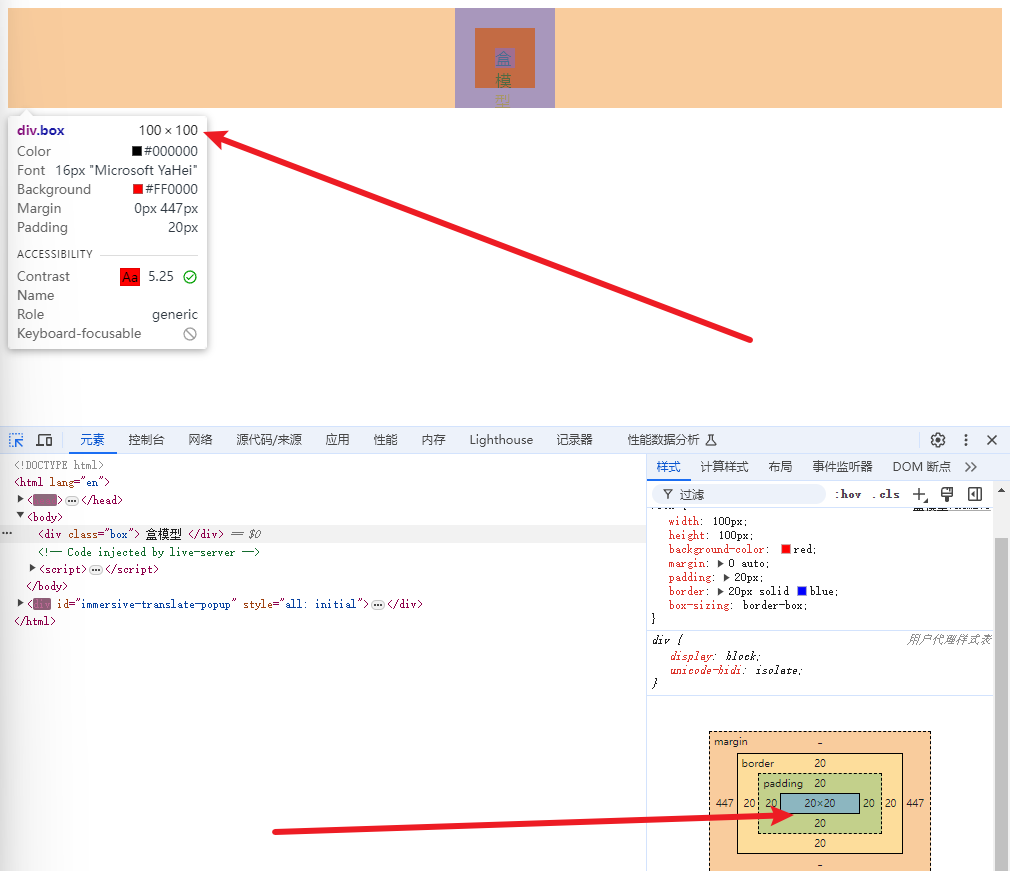
Task: Open the 应用 tab
Action: click(x=338, y=440)
